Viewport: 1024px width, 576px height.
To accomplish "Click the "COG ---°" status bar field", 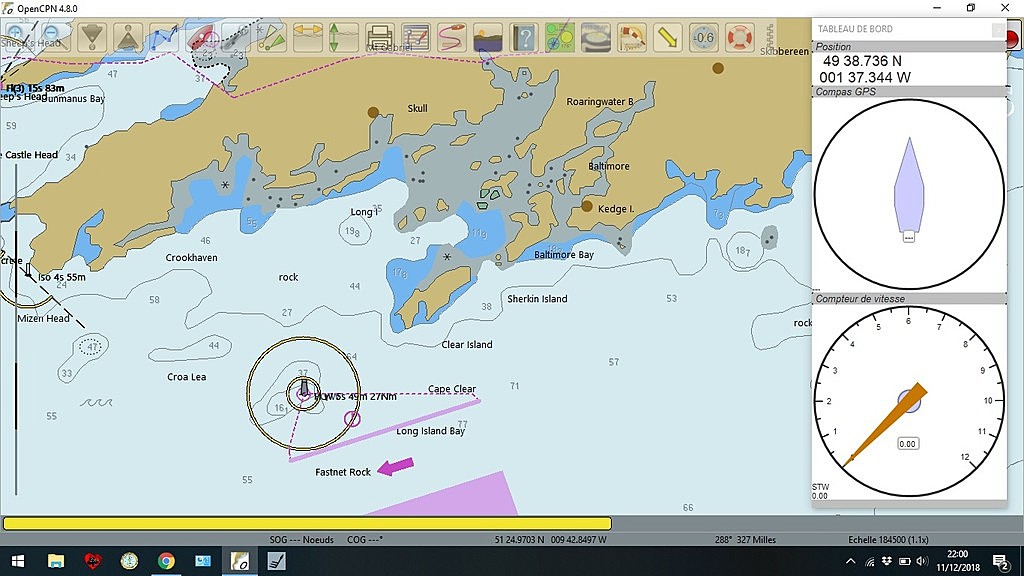I will pyautogui.click(x=365, y=540).
